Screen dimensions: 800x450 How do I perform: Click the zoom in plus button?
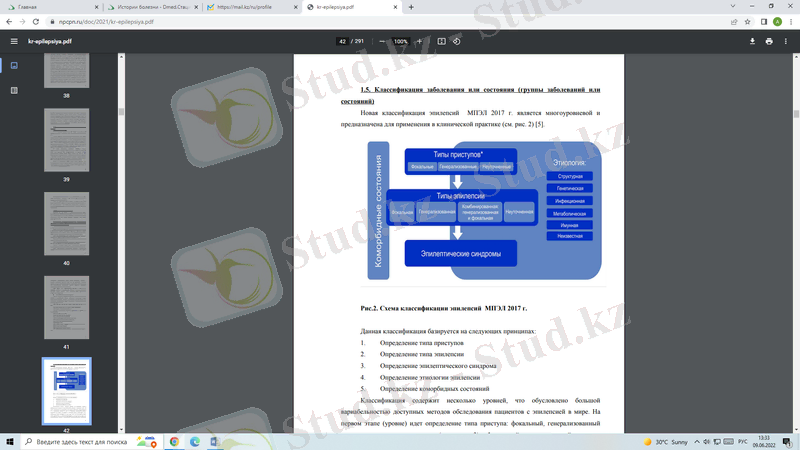tap(419, 41)
